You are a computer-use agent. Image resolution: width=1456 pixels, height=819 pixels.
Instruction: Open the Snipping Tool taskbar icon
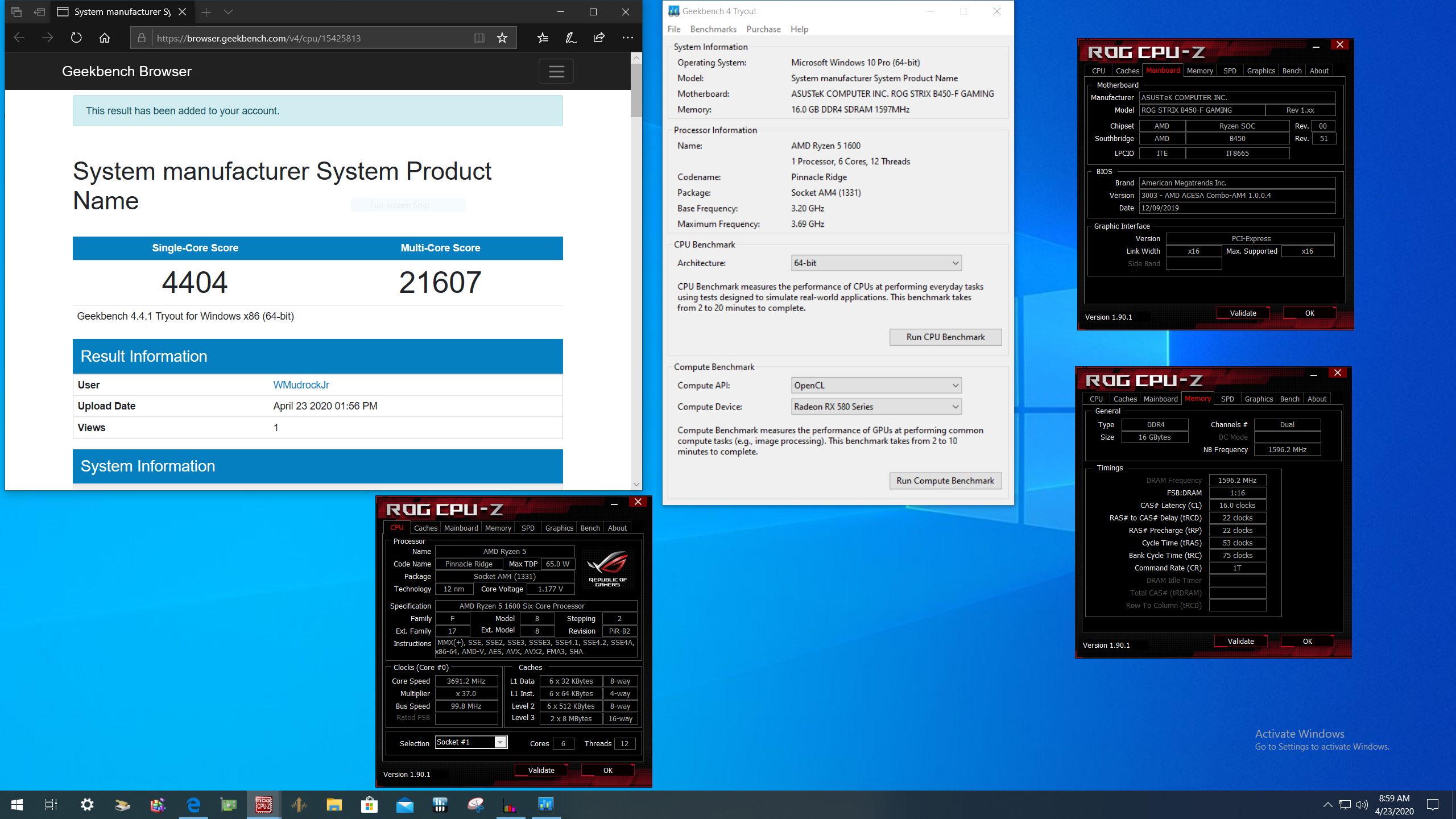tap(475, 805)
